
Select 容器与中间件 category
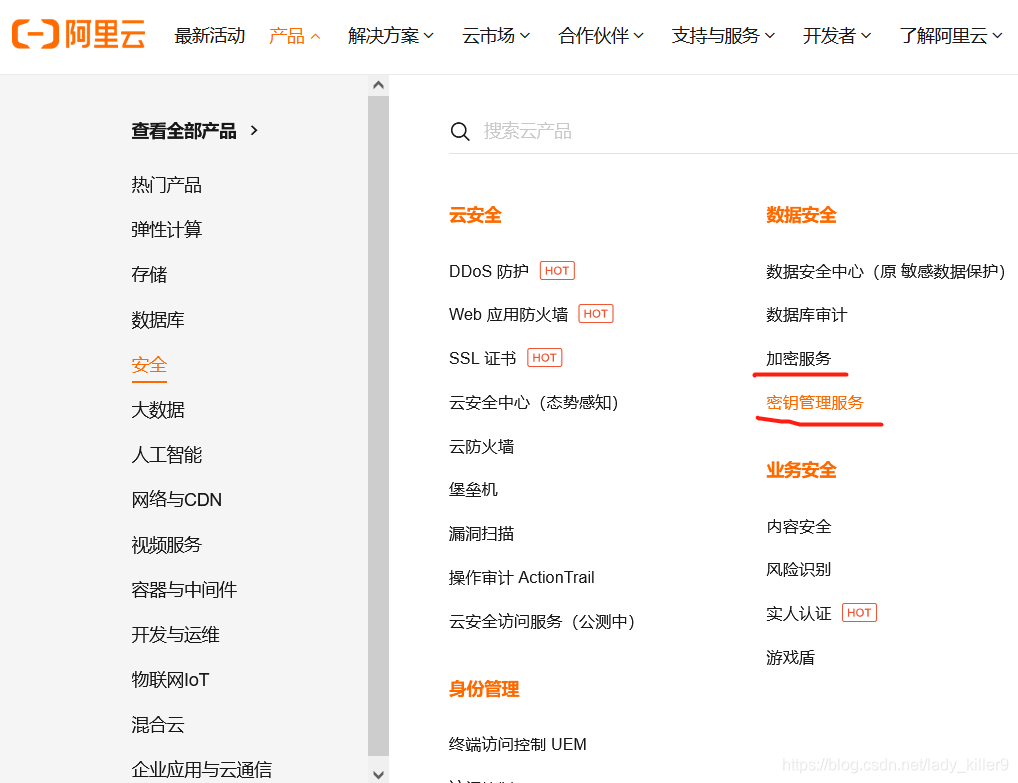184,590
